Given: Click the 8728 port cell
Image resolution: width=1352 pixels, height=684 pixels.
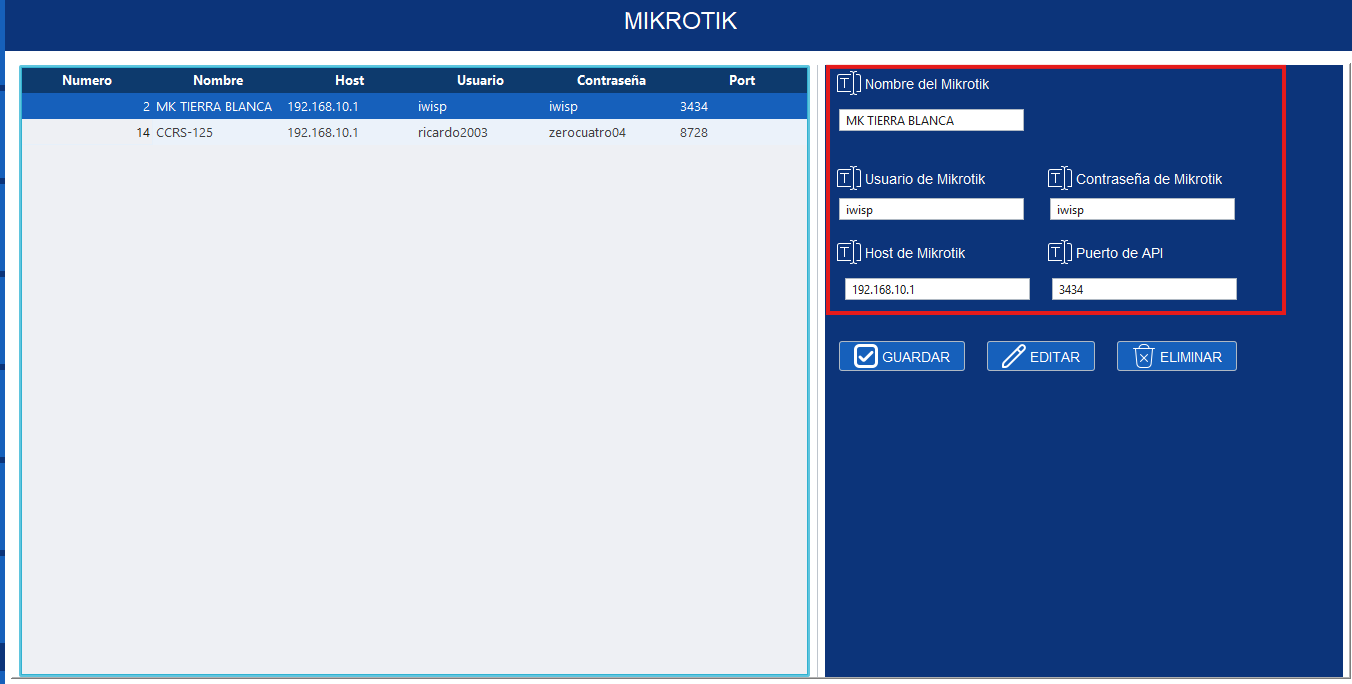Looking at the screenshot, I should (x=694, y=132).
